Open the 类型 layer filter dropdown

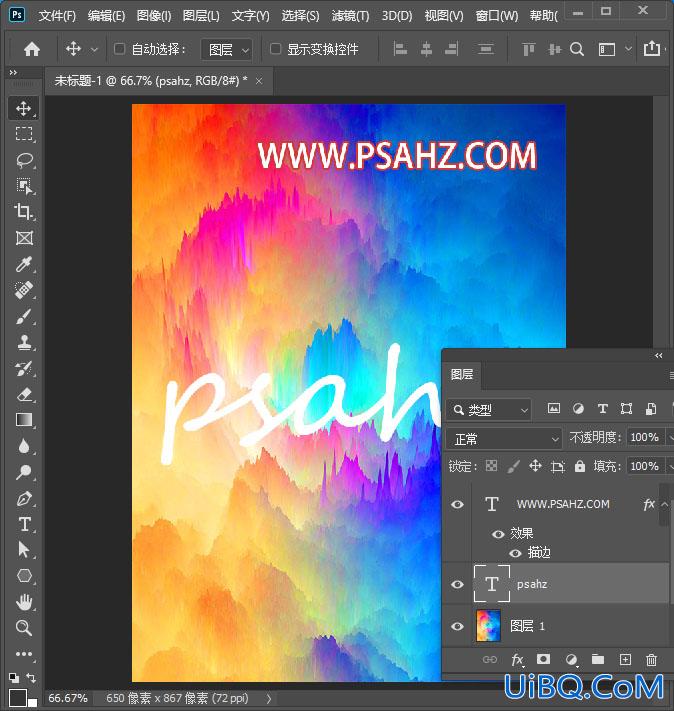point(489,410)
